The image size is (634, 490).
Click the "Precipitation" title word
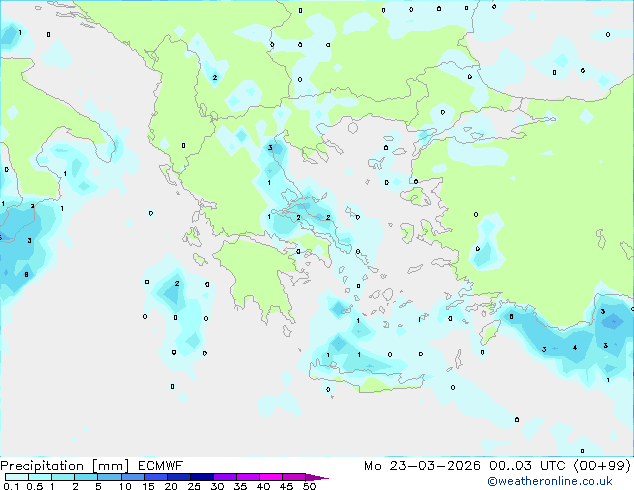pos(42,466)
